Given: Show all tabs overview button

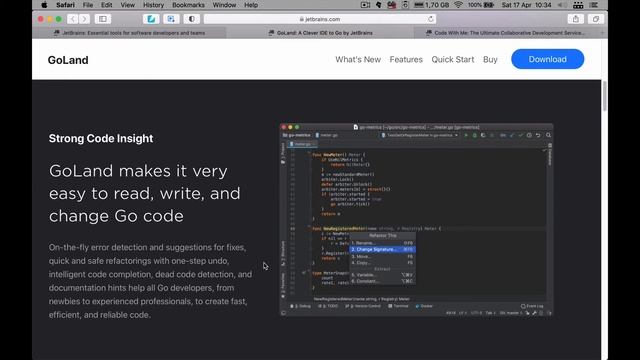Looking at the screenshot, I should click(596, 19).
